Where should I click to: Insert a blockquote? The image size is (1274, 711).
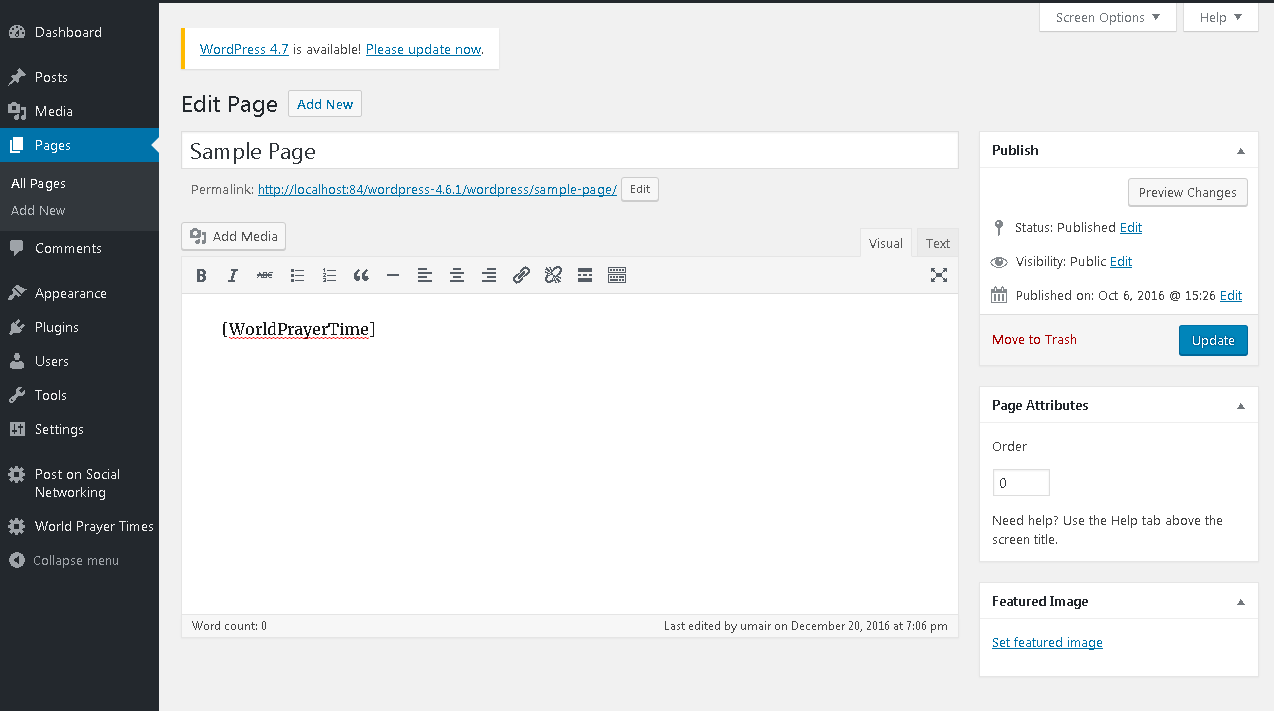click(x=361, y=276)
